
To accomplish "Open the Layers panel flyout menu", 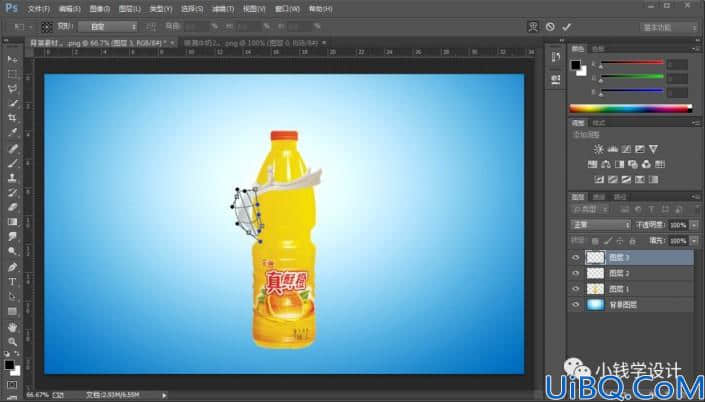I will (696, 197).
